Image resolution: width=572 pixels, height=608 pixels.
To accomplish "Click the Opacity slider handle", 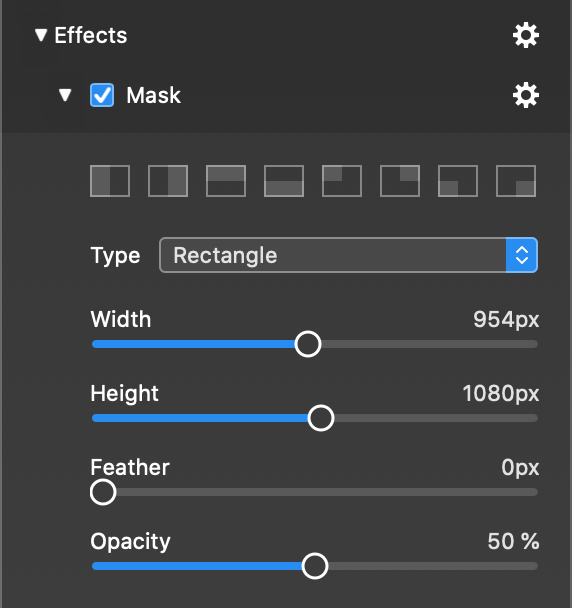I will [x=315, y=566].
